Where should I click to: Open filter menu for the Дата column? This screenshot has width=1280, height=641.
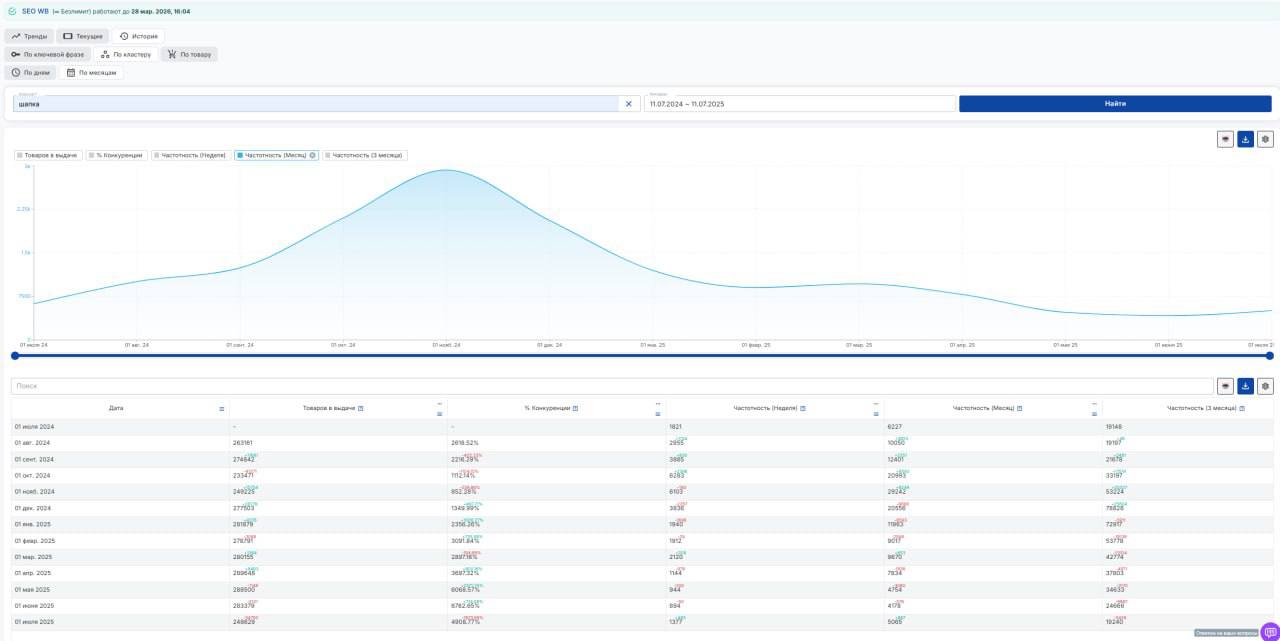point(222,409)
